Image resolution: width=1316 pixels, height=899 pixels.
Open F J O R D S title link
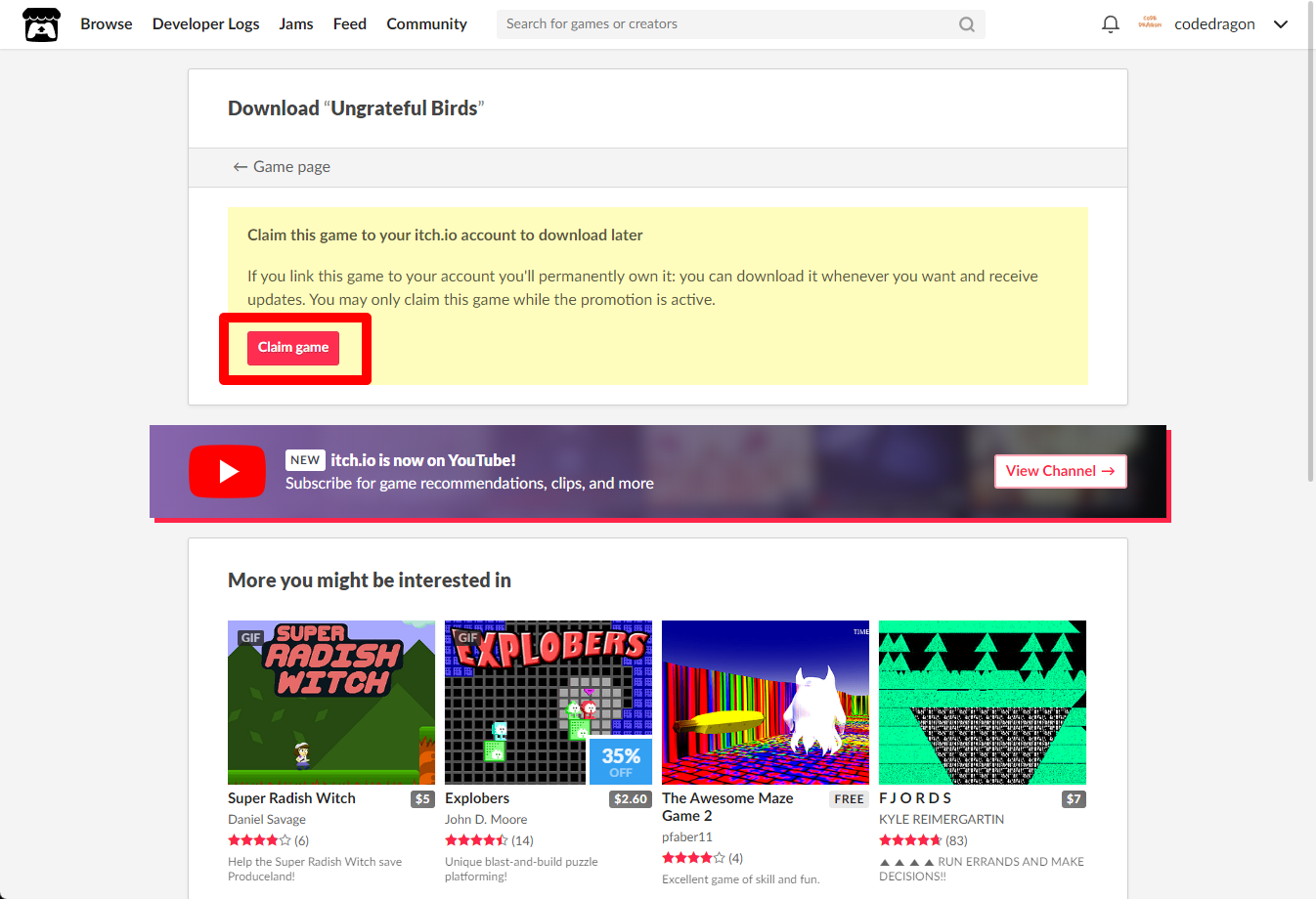(915, 798)
